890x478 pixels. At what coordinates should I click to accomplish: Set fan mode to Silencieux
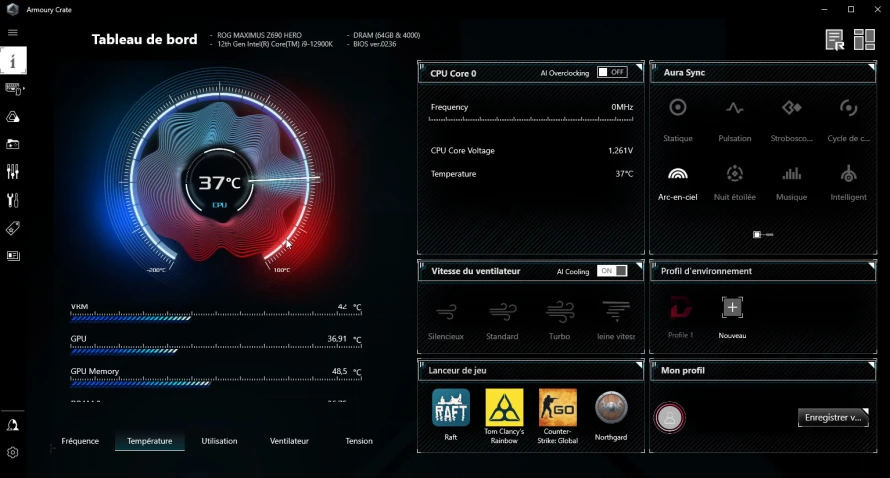pos(446,320)
